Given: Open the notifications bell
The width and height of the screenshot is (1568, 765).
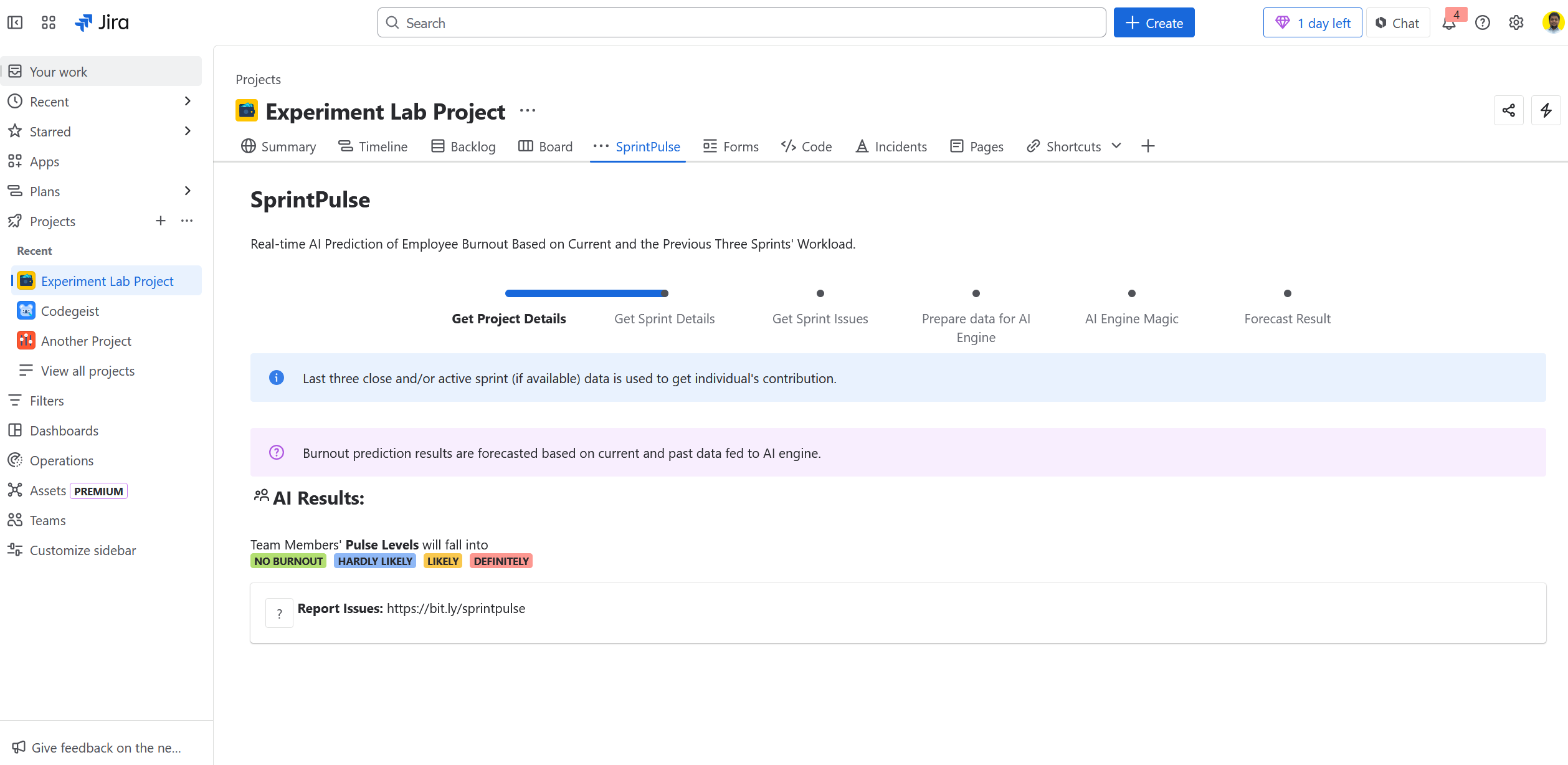Looking at the screenshot, I should 1449,23.
